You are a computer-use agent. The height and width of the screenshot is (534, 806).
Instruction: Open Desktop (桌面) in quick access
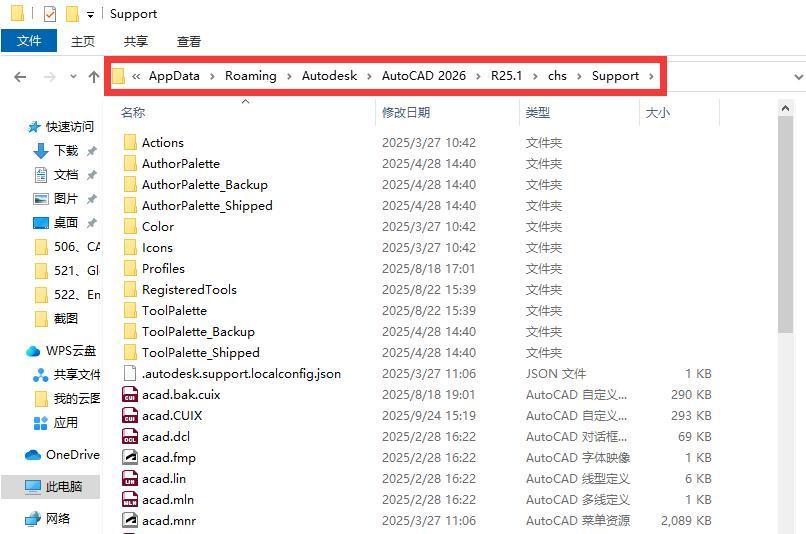tap(65, 223)
